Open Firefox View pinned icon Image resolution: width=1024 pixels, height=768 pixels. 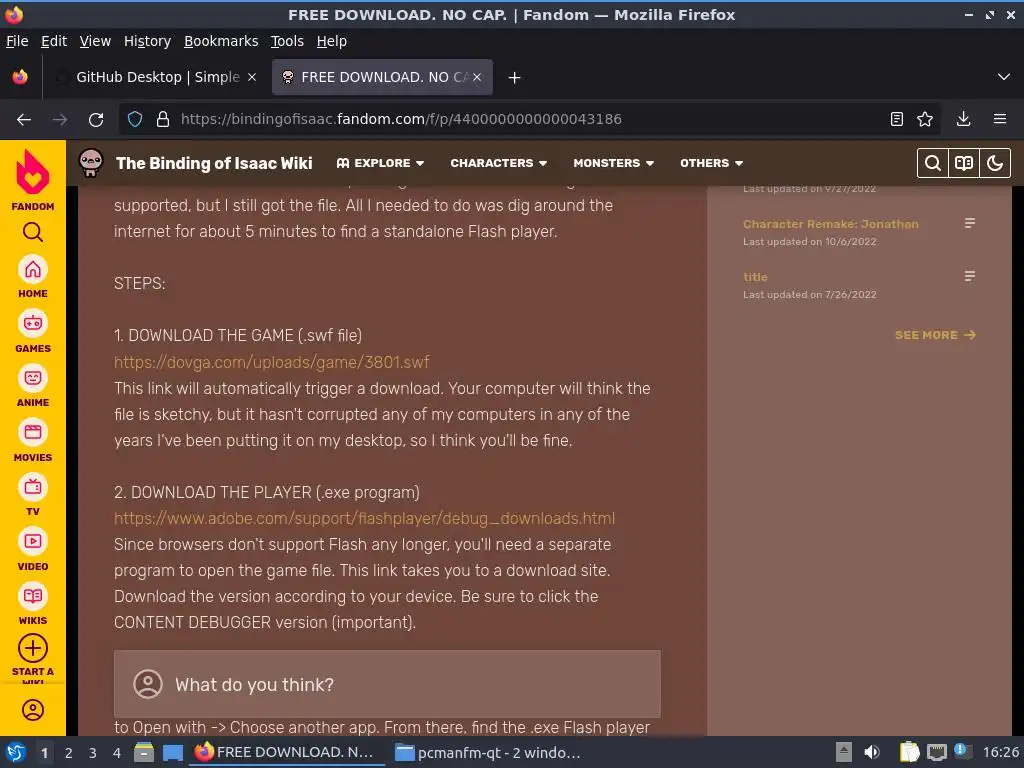20,77
